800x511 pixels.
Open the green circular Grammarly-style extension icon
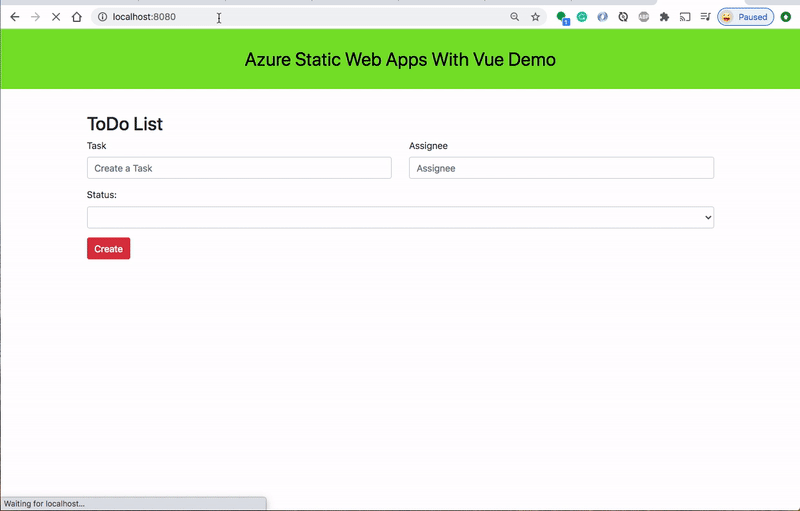pos(582,17)
